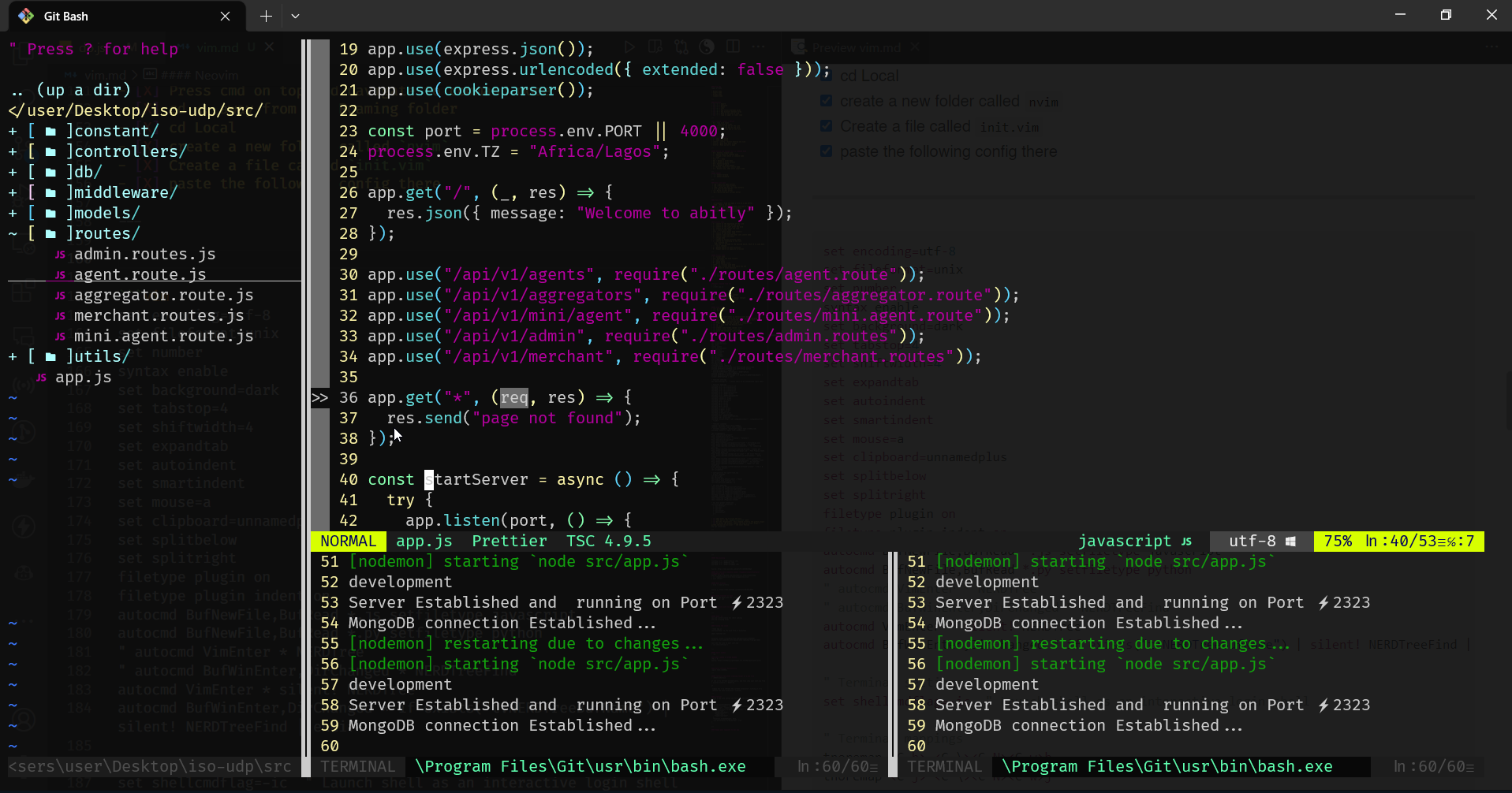The height and width of the screenshot is (793, 1512).
Task: Click utf-8 encoding in the statusline
Action: click(x=1253, y=542)
